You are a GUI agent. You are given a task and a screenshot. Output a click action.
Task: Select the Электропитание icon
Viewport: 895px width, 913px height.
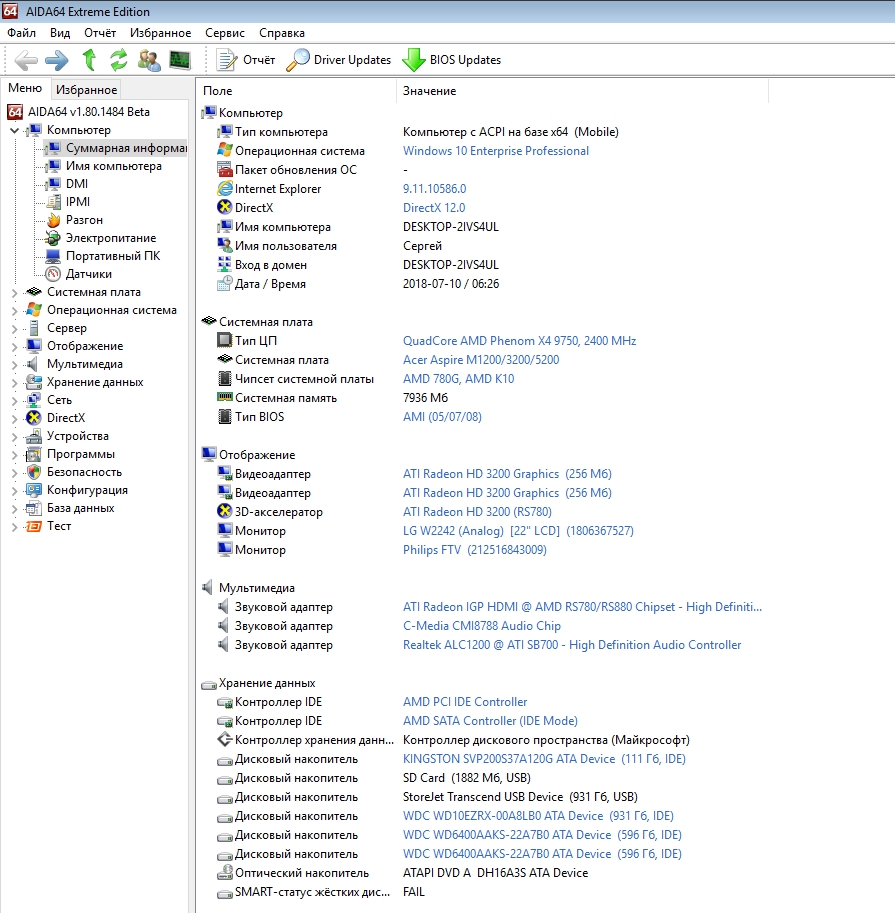(x=54, y=238)
